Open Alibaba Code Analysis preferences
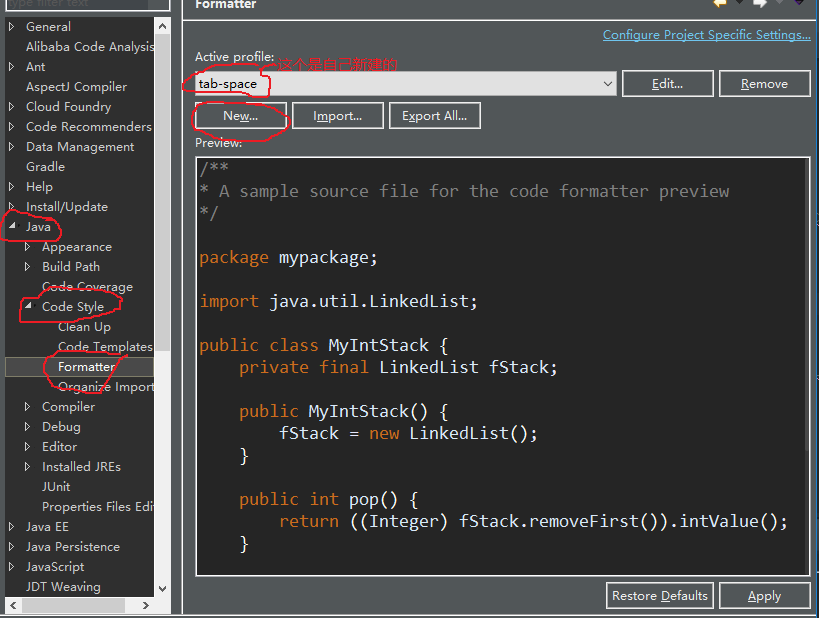This screenshot has height=618, width=819. (x=90, y=46)
